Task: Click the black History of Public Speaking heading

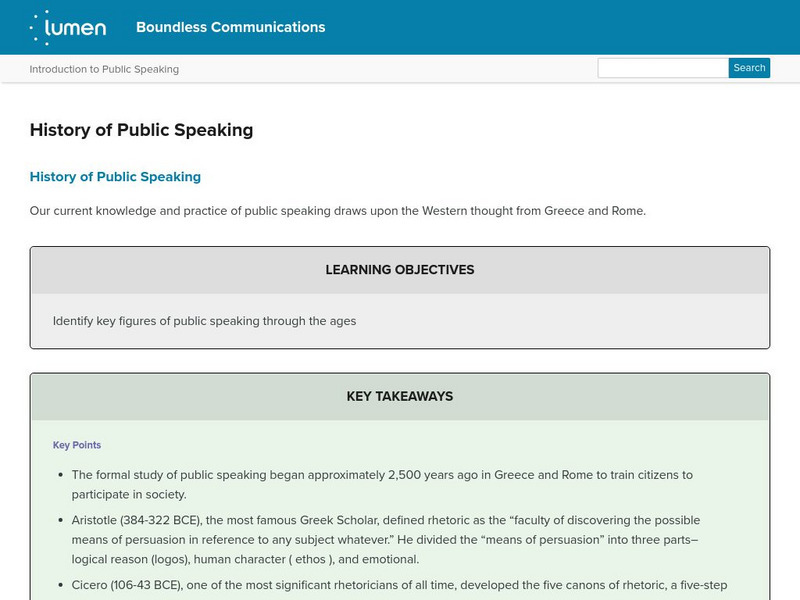Action: pos(141,130)
